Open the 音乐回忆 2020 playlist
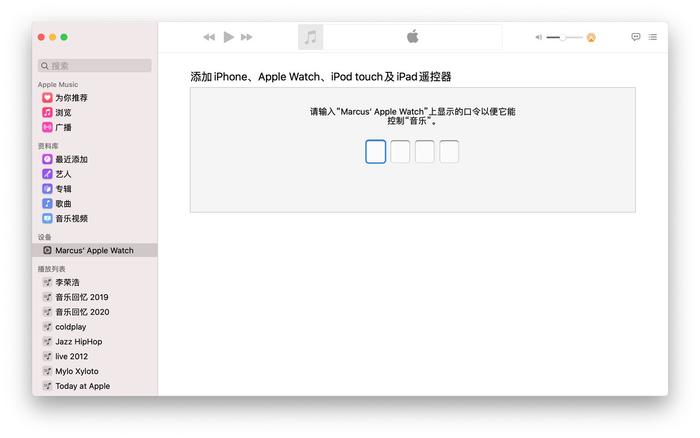Viewport: 700px width, 438px height. pyautogui.click(x=76, y=312)
